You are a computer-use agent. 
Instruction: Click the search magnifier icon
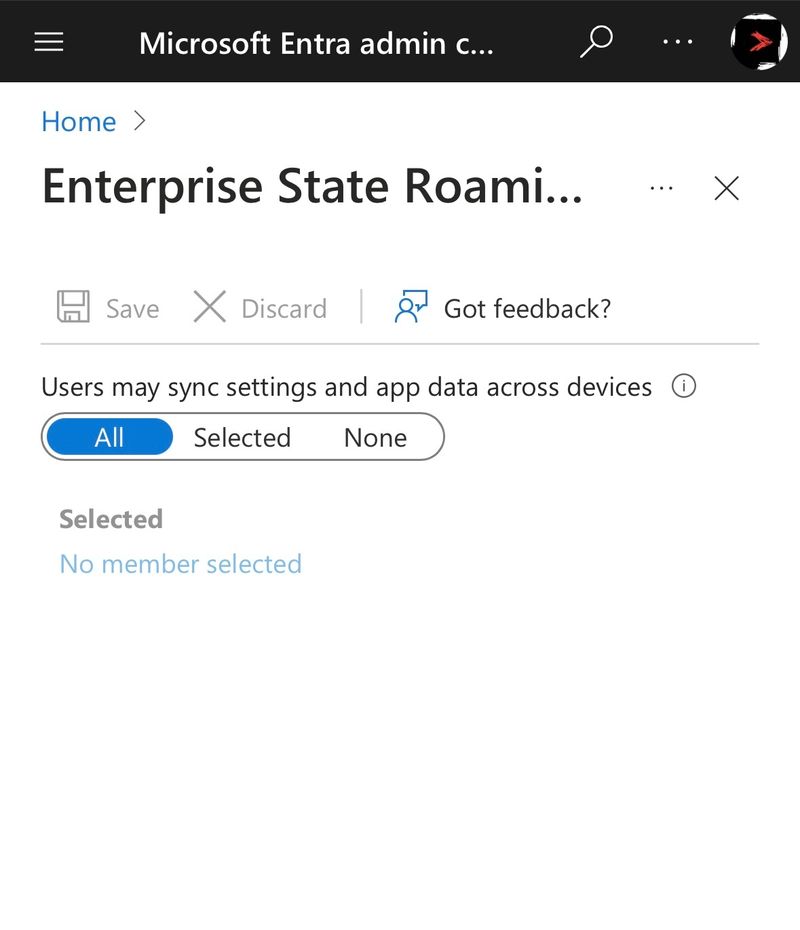pos(596,42)
